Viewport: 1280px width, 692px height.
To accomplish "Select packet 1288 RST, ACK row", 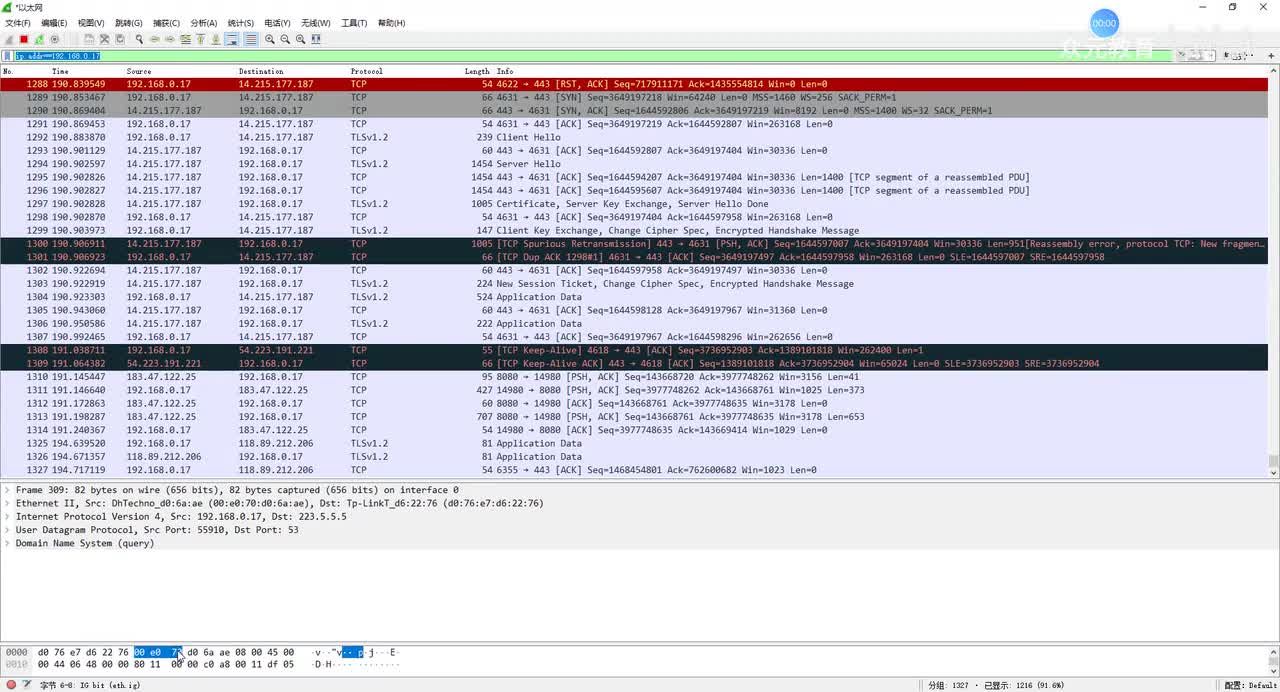I will [634, 84].
